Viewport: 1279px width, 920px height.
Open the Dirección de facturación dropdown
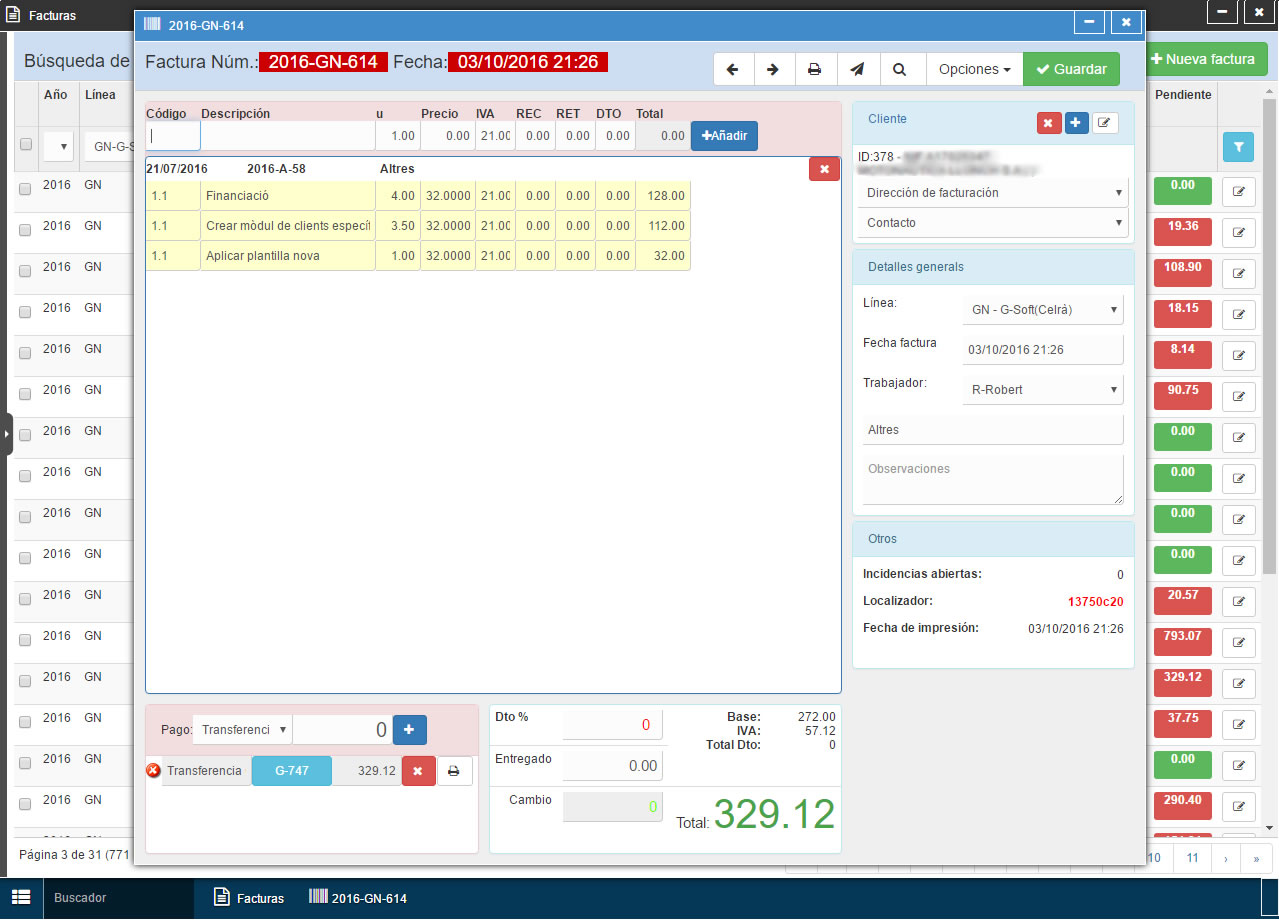(992, 193)
